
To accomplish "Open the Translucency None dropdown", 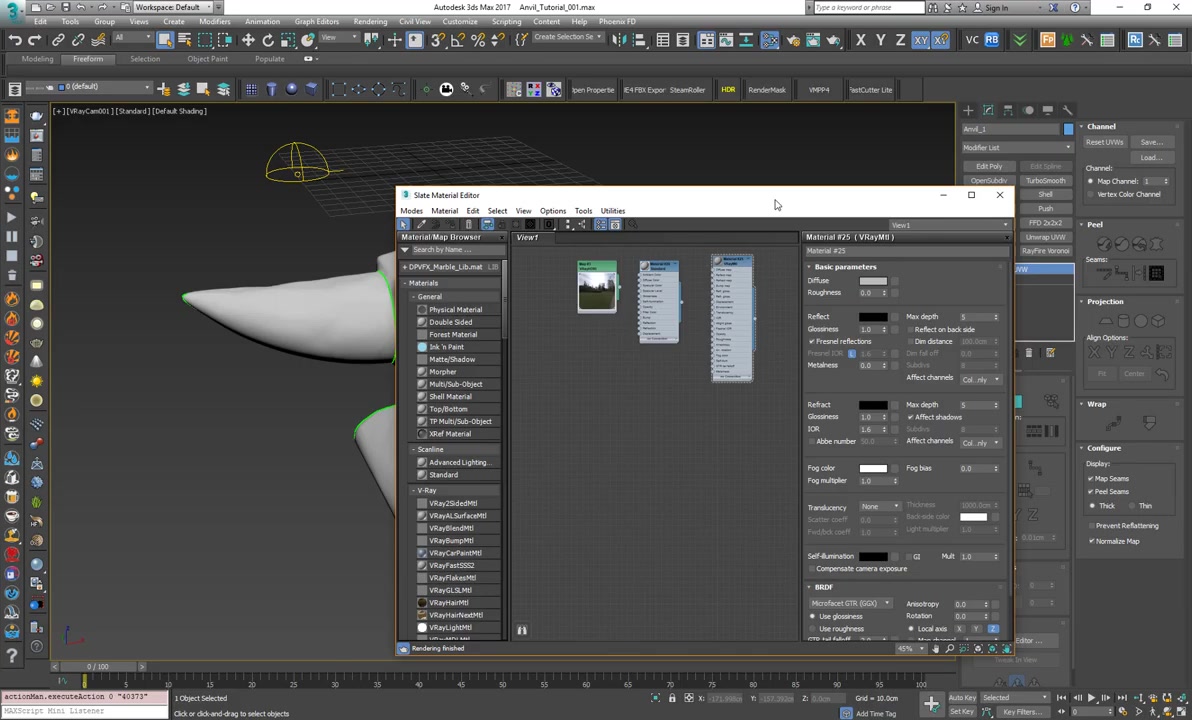I will pyautogui.click(x=880, y=507).
